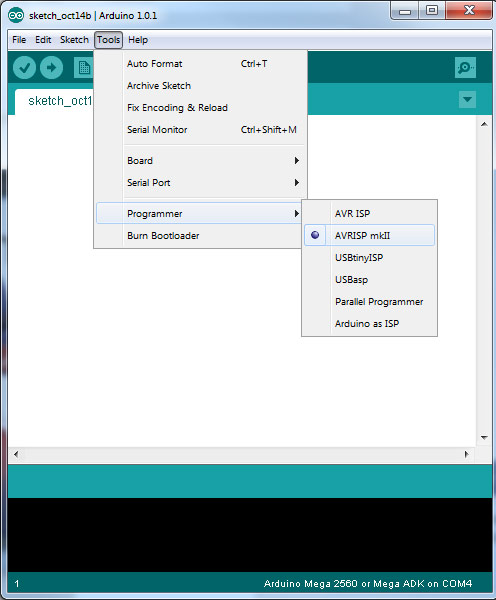Image resolution: width=496 pixels, height=600 pixels.
Task: Click the Upload arrow toolbar button
Action: 51,68
